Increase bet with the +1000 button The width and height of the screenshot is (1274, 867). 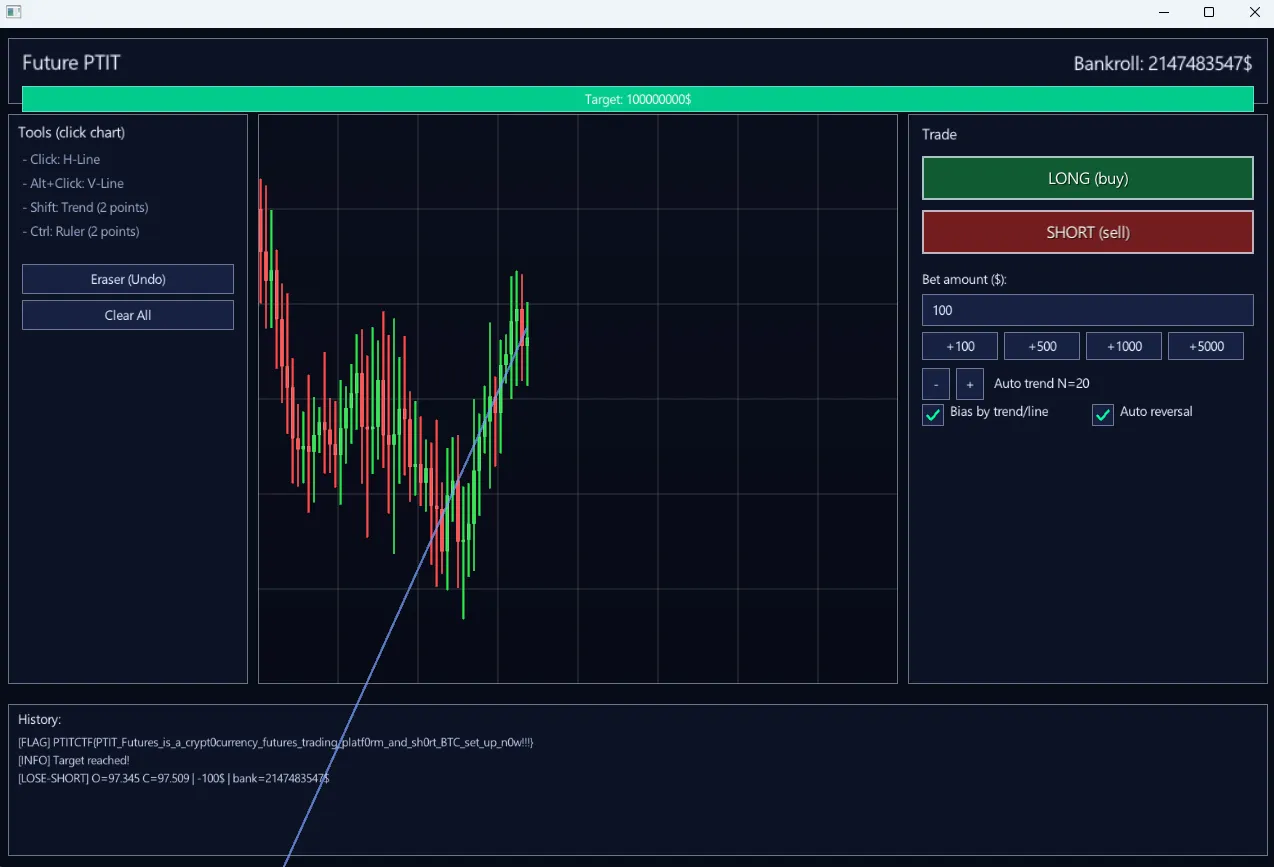(x=1124, y=346)
